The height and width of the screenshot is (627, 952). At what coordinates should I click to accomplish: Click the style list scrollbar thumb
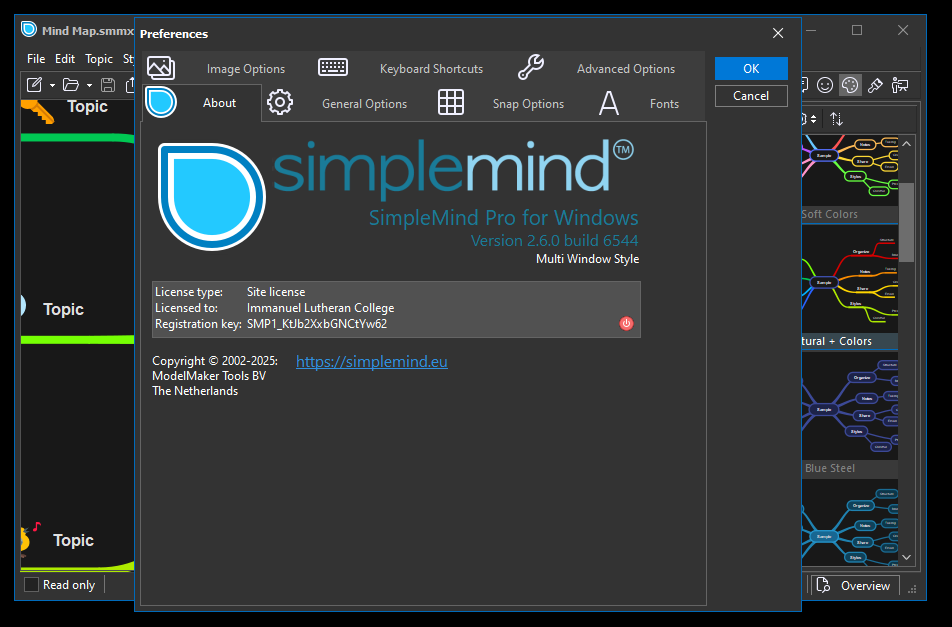point(906,222)
